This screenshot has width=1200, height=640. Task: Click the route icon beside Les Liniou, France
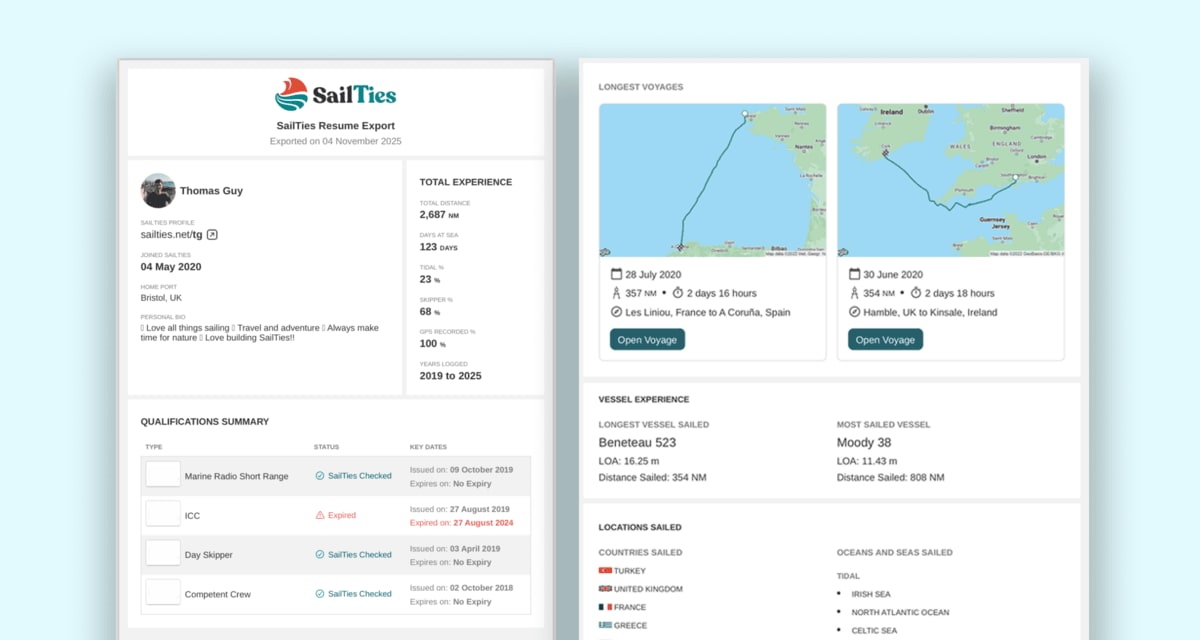click(616, 312)
